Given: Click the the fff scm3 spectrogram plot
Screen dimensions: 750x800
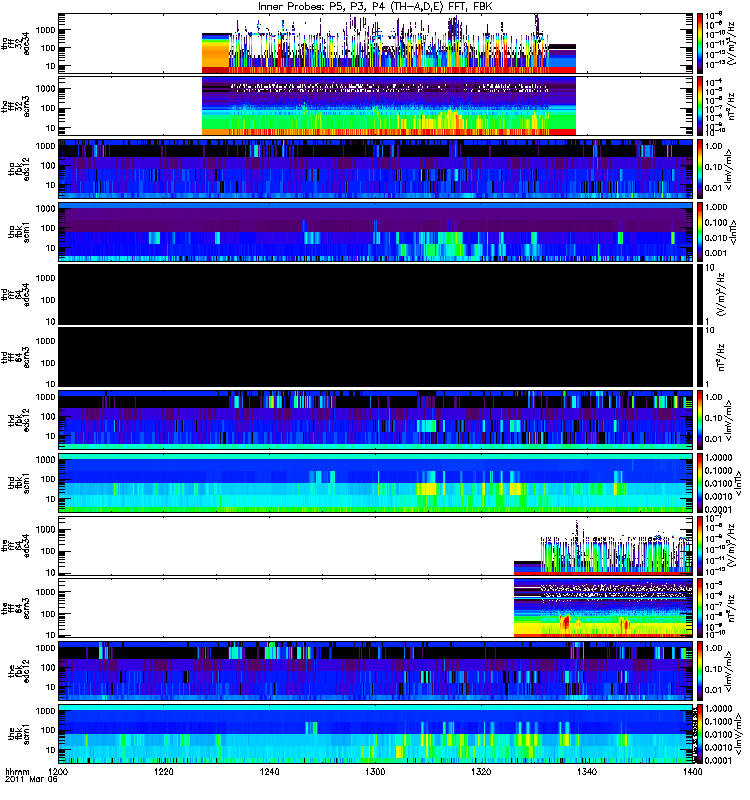Looking at the screenshot, I should [375, 608].
